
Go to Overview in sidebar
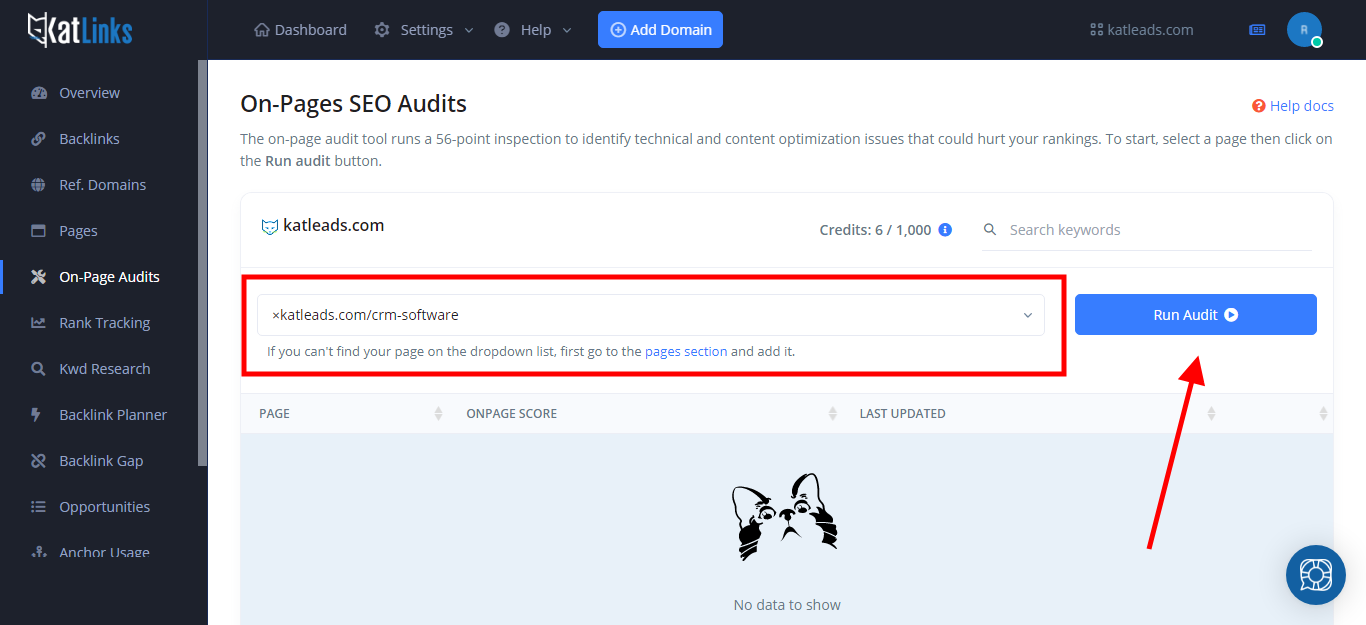tap(89, 93)
